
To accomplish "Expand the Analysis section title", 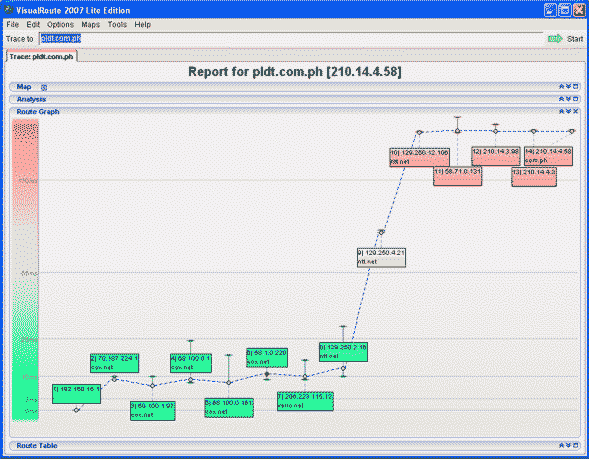I will pos(31,99).
